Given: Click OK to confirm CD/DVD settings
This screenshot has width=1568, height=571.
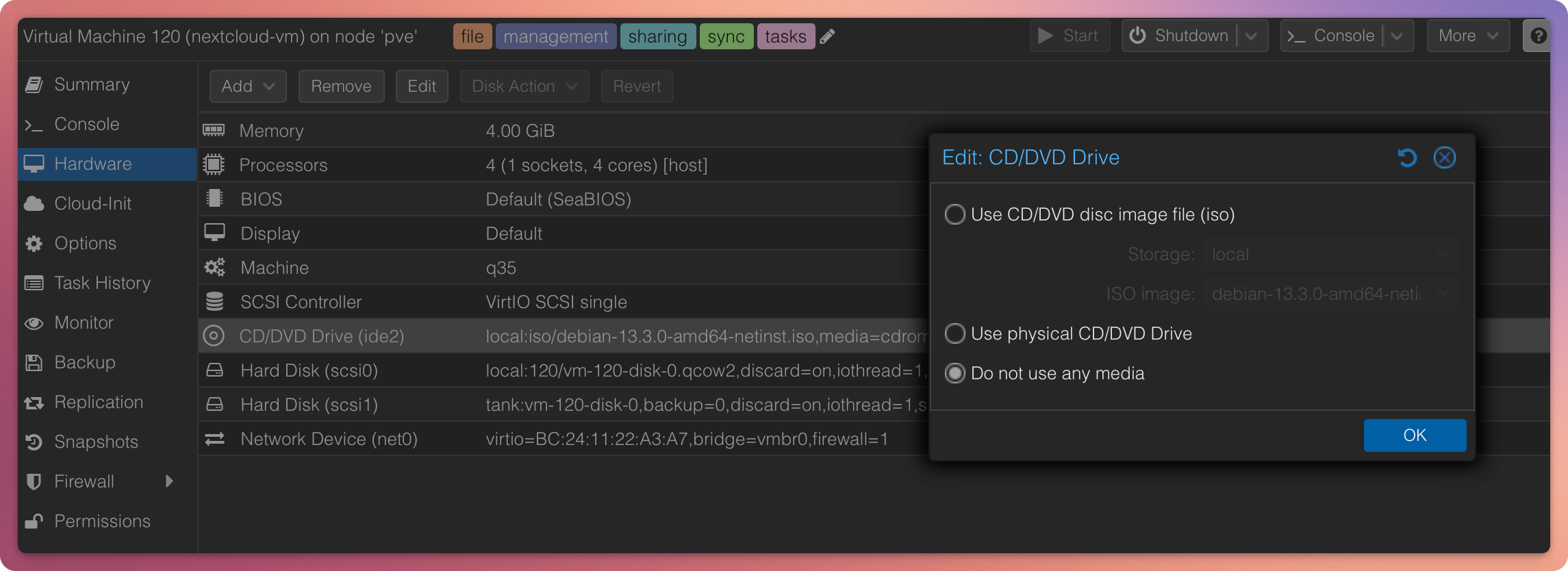Looking at the screenshot, I should pos(1415,435).
